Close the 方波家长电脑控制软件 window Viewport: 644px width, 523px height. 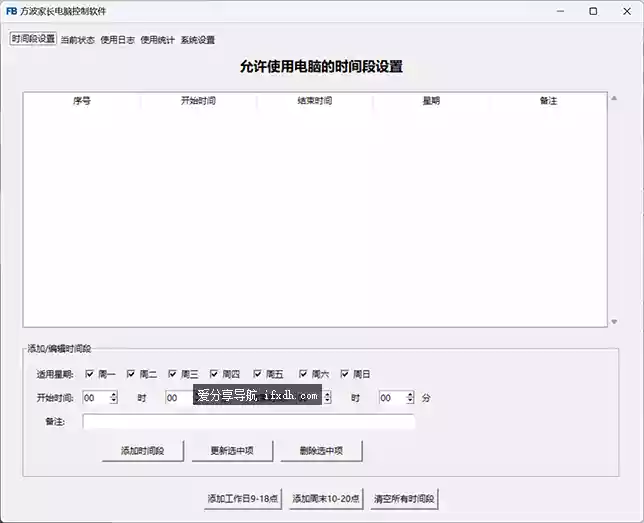[x=627, y=11]
